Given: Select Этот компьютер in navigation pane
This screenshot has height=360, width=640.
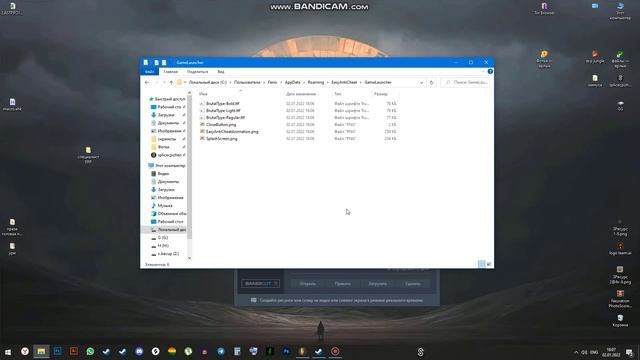Looking at the screenshot, I should [170, 166].
